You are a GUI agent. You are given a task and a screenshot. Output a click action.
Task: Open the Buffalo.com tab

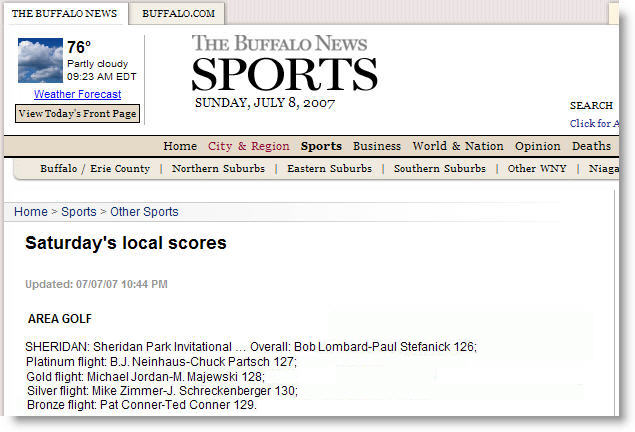tap(178, 13)
